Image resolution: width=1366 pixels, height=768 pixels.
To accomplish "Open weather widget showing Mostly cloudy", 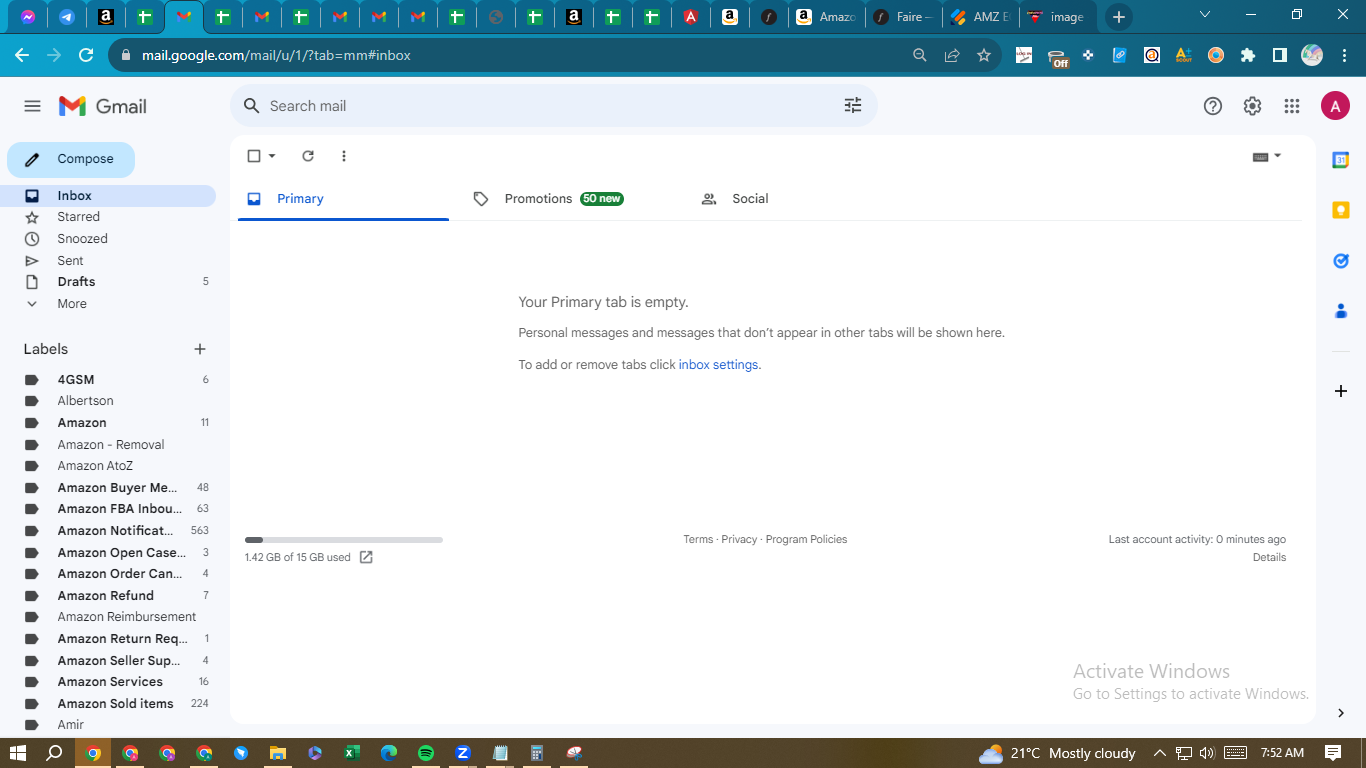I will (x=1057, y=753).
